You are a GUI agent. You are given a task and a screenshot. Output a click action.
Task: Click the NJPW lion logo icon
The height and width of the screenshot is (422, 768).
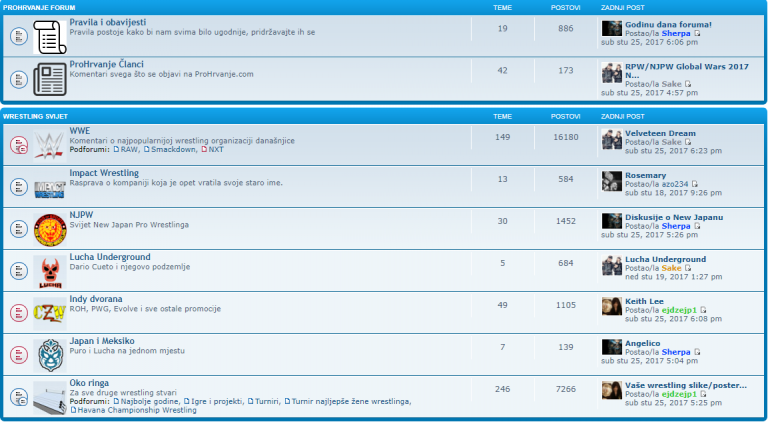pos(49,230)
